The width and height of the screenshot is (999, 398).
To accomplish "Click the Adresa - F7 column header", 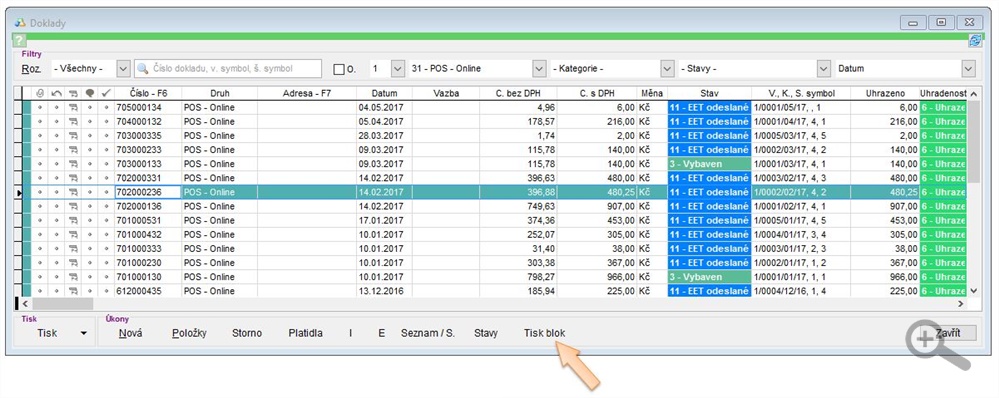I will pyautogui.click(x=307, y=93).
